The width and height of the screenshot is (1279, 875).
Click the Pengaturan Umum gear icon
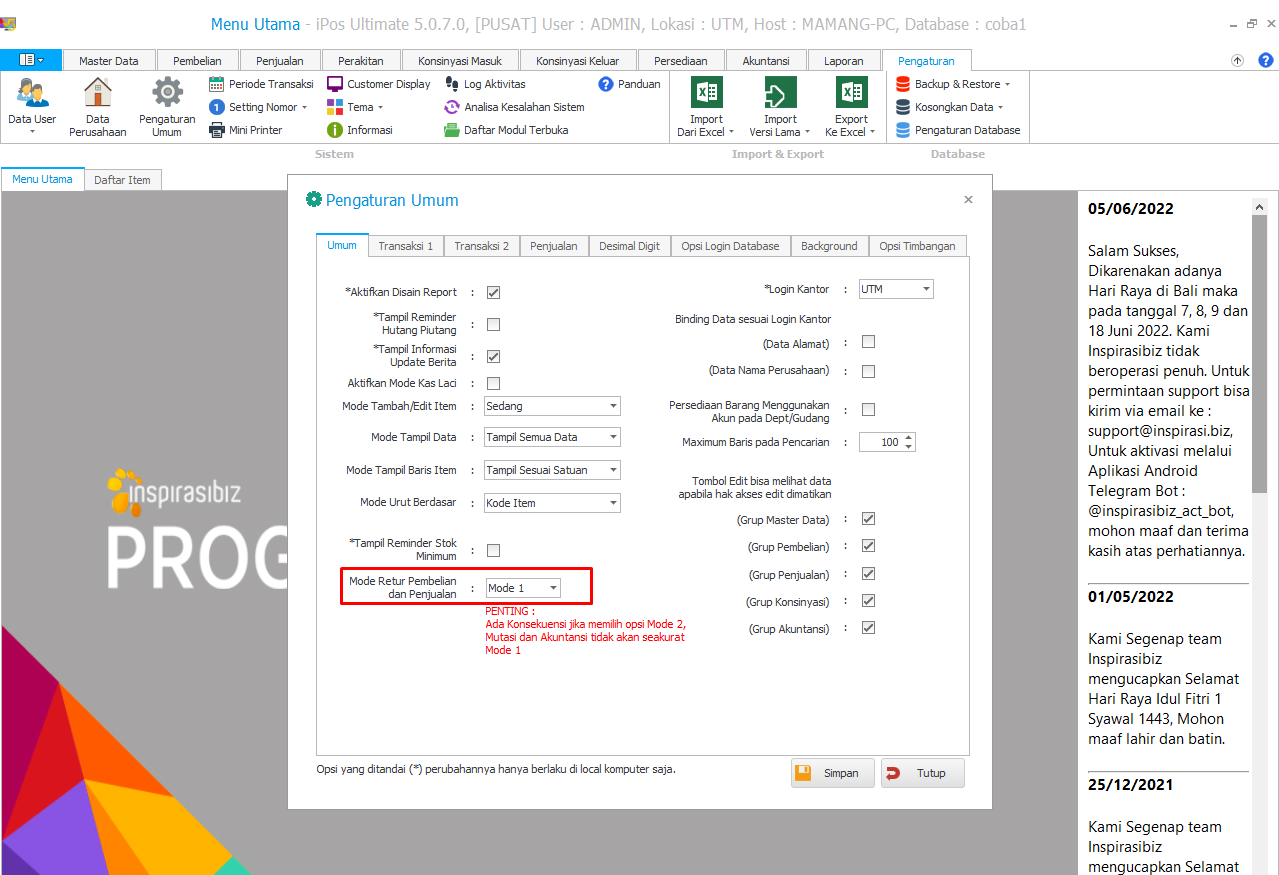(x=167, y=93)
